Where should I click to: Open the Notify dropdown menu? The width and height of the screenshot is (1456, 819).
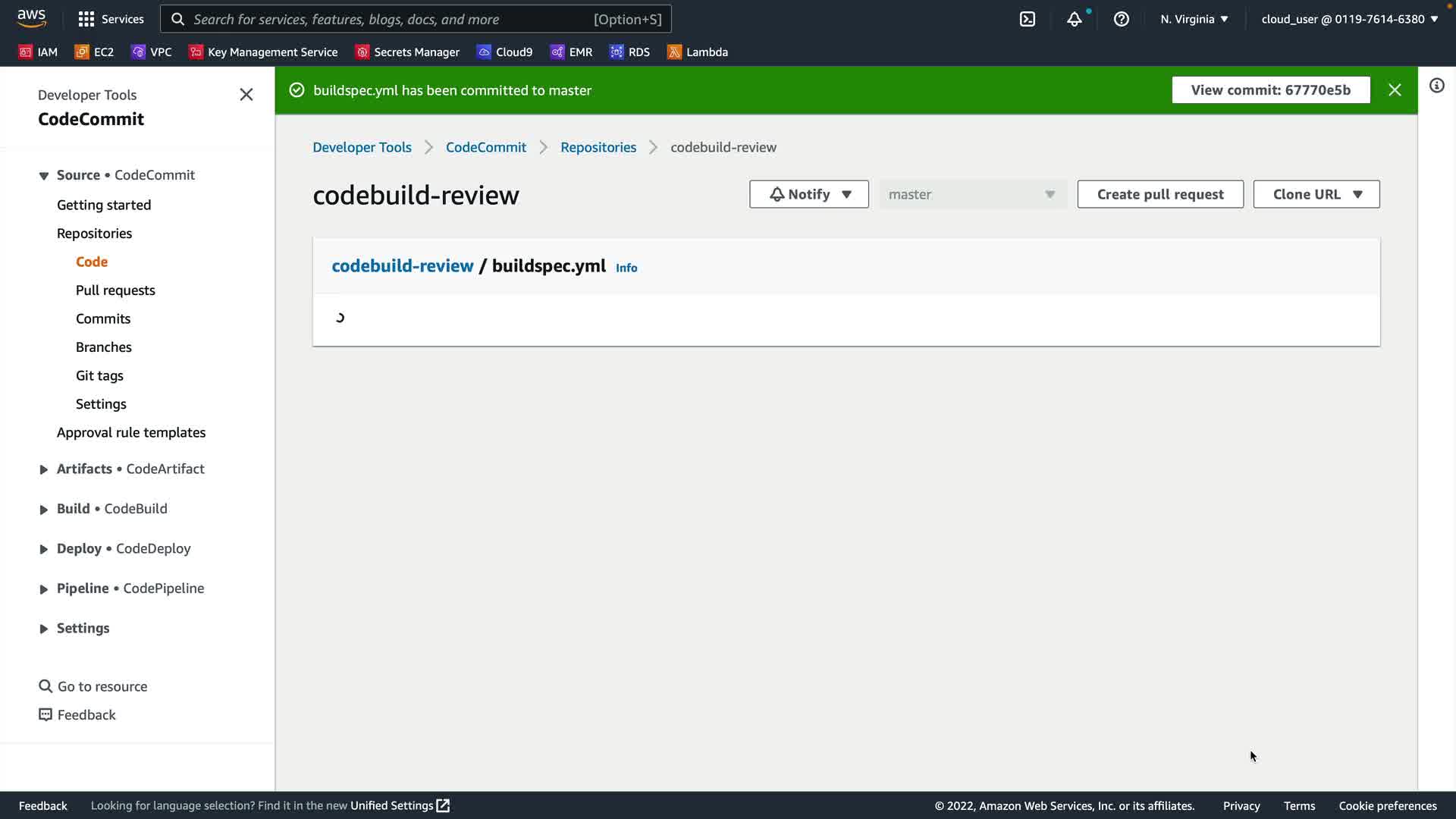[808, 194]
